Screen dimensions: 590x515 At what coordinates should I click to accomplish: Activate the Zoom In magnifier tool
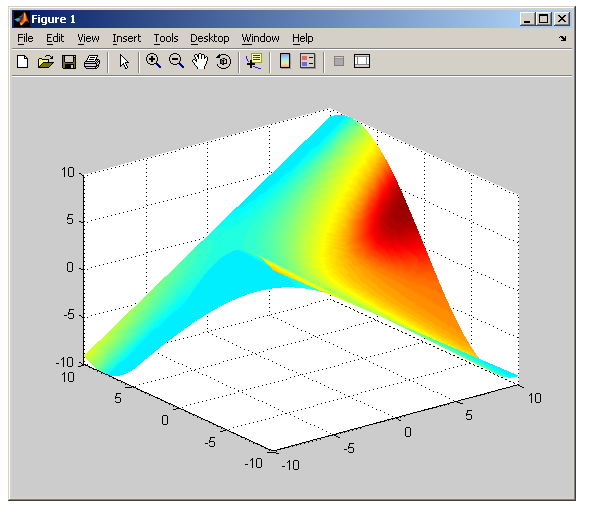(x=153, y=61)
